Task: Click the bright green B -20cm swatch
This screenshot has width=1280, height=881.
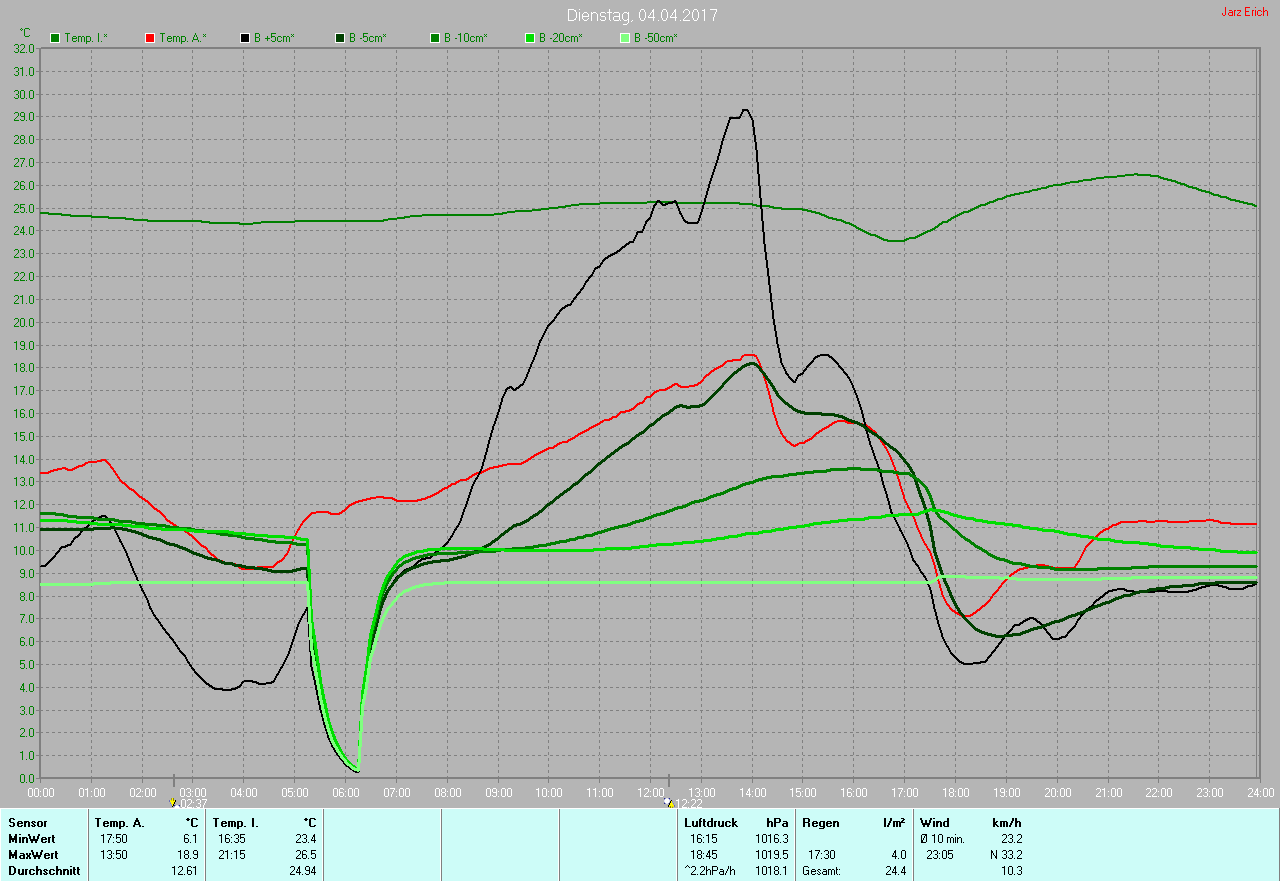Action: coord(530,38)
